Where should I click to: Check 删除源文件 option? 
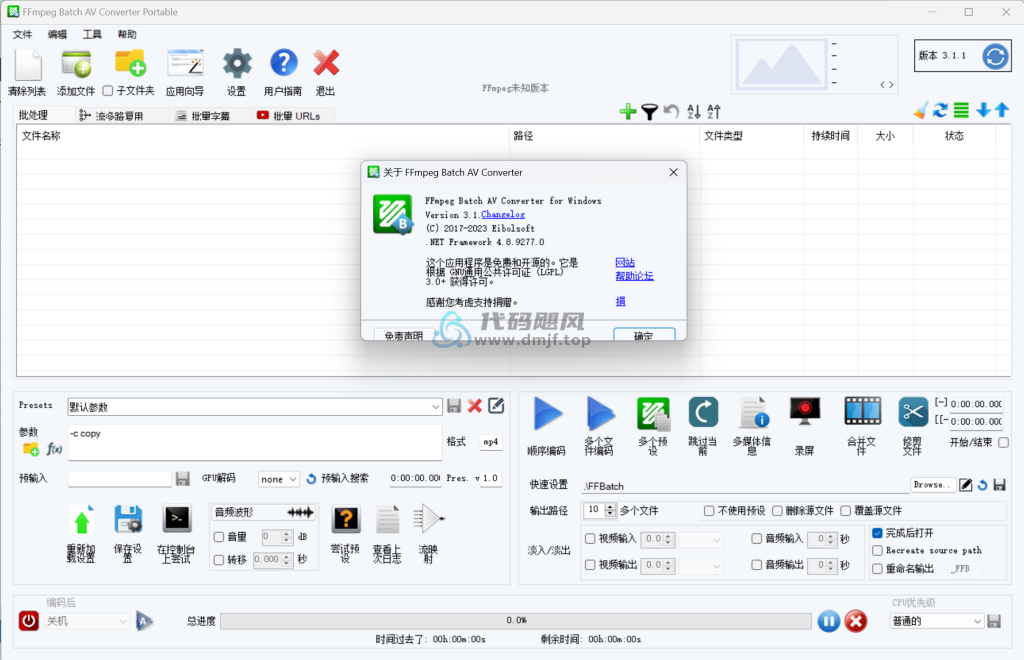pos(777,511)
